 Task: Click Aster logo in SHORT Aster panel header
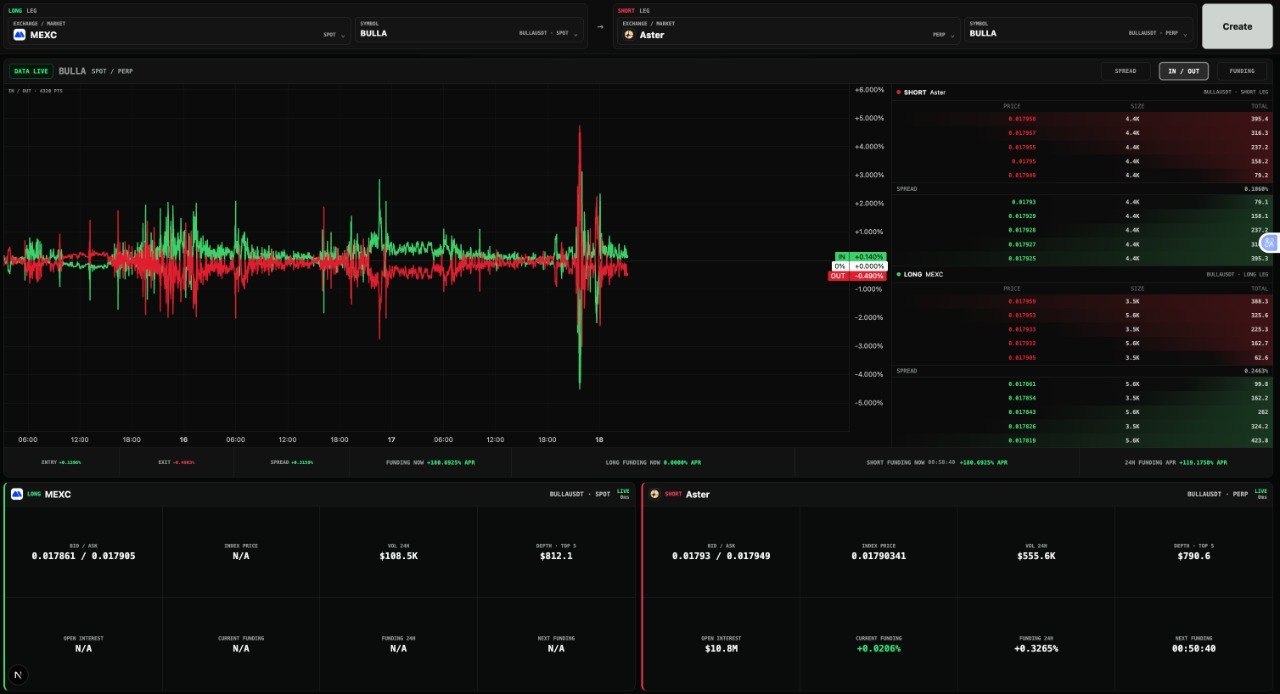(655, 494)
